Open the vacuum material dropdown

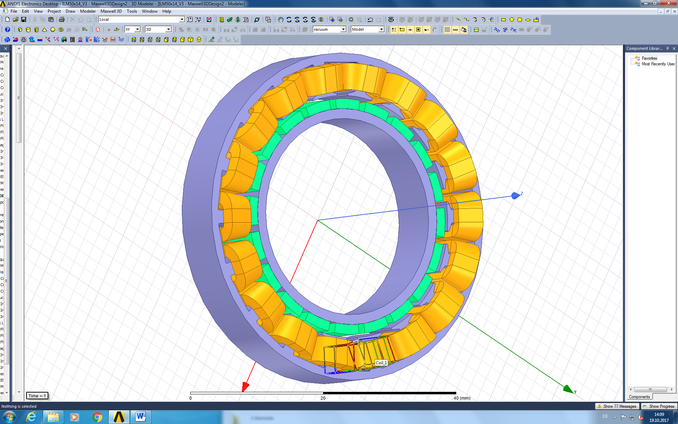[343, 29]
